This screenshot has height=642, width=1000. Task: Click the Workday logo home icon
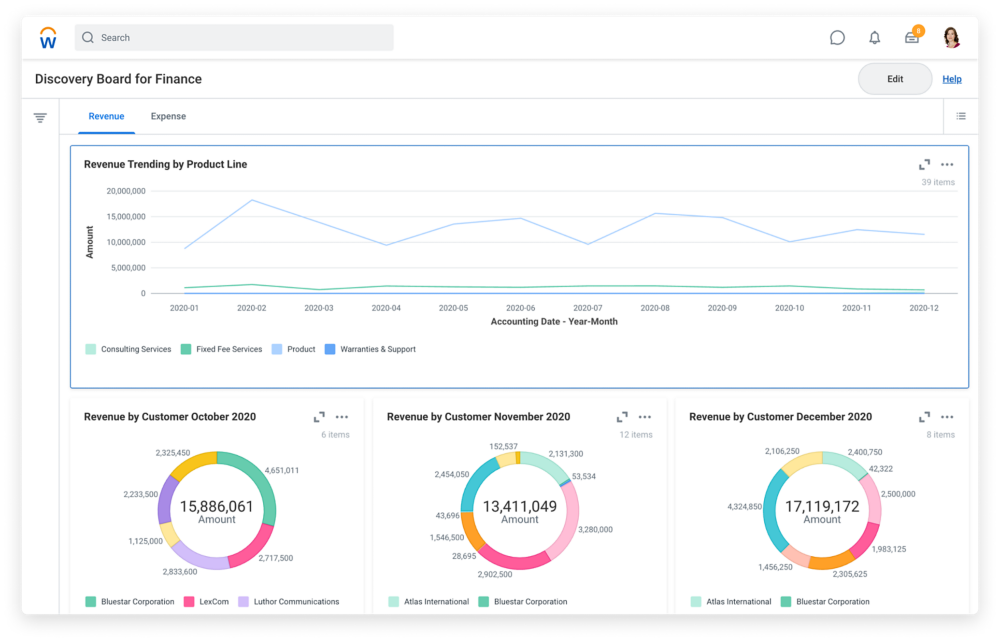48,38
